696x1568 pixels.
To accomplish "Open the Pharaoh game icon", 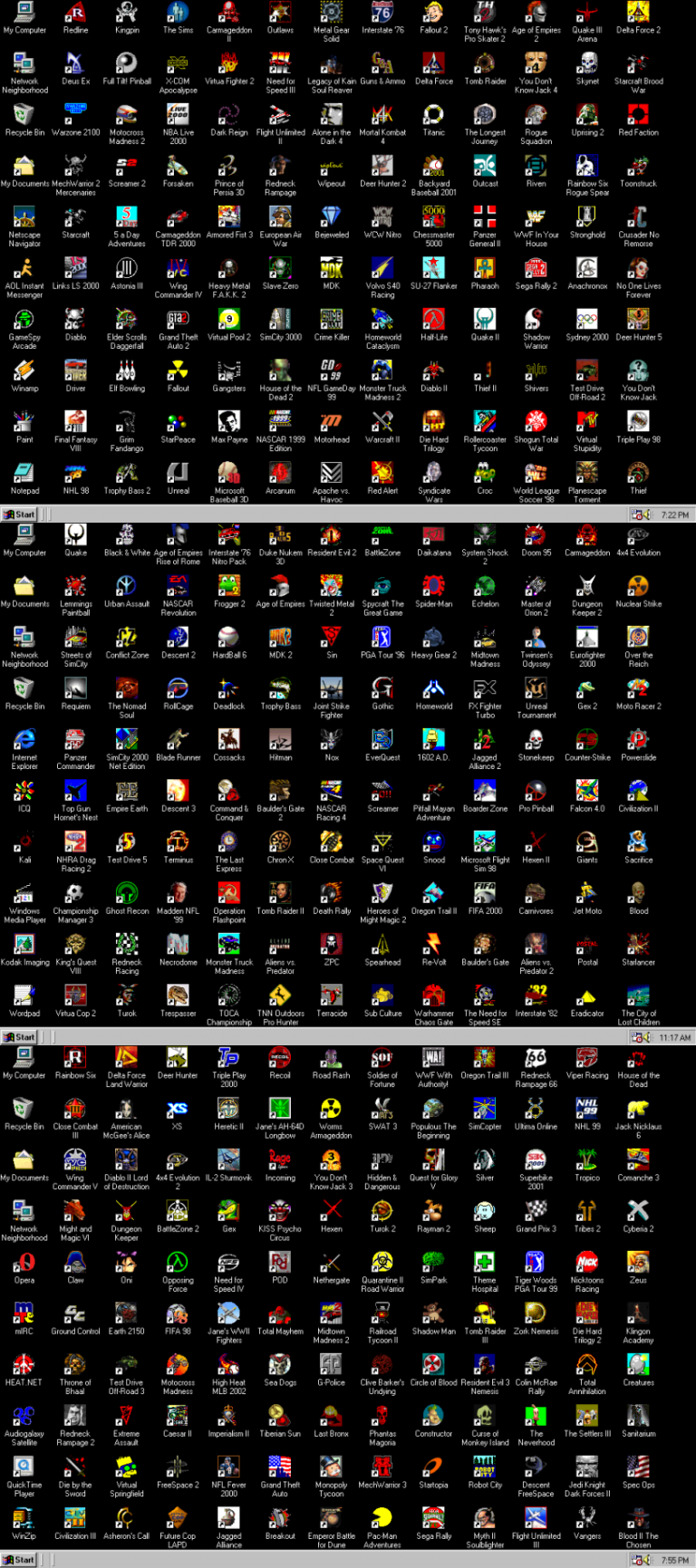I will click(485, 267).
